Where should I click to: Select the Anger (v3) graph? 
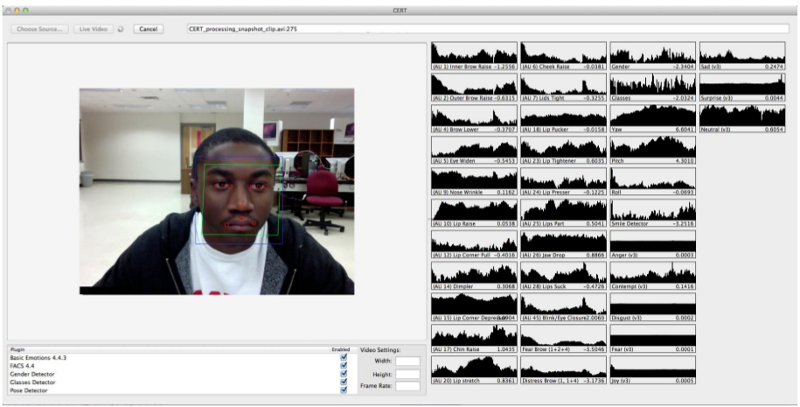coord(653,244)
